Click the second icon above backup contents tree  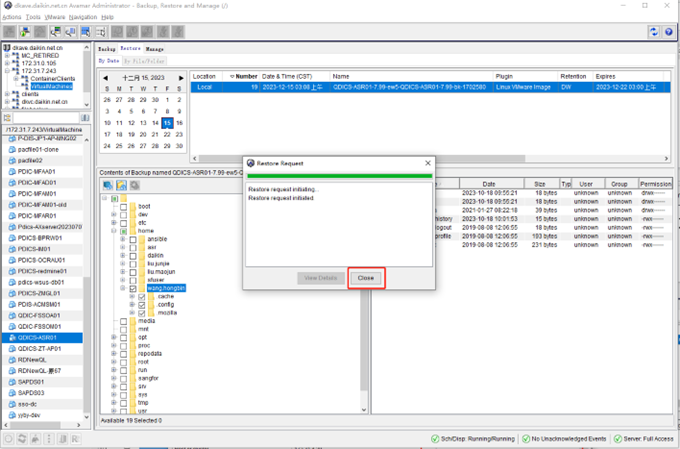point(121,185)
